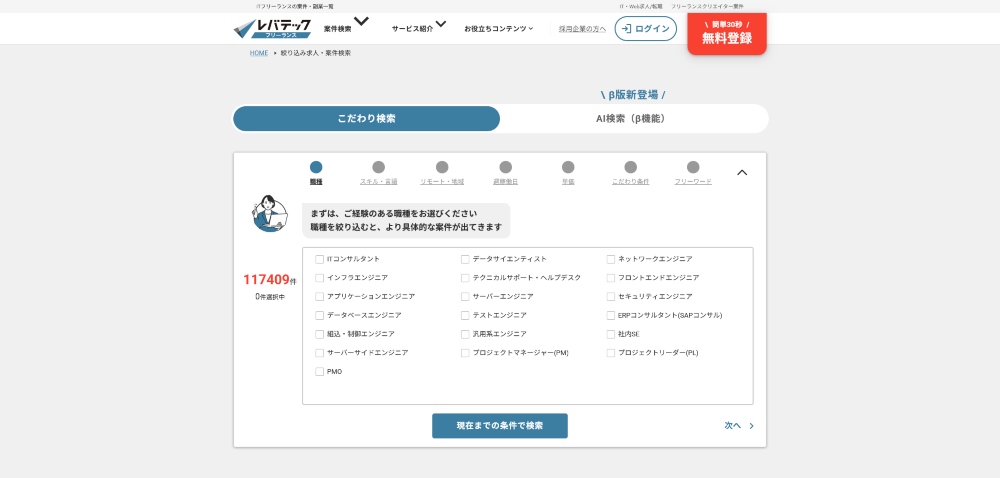Go to the 単価 step circle
This screenshot has width=1000, height=478.
pyautogui.click(x=568, y=168)
